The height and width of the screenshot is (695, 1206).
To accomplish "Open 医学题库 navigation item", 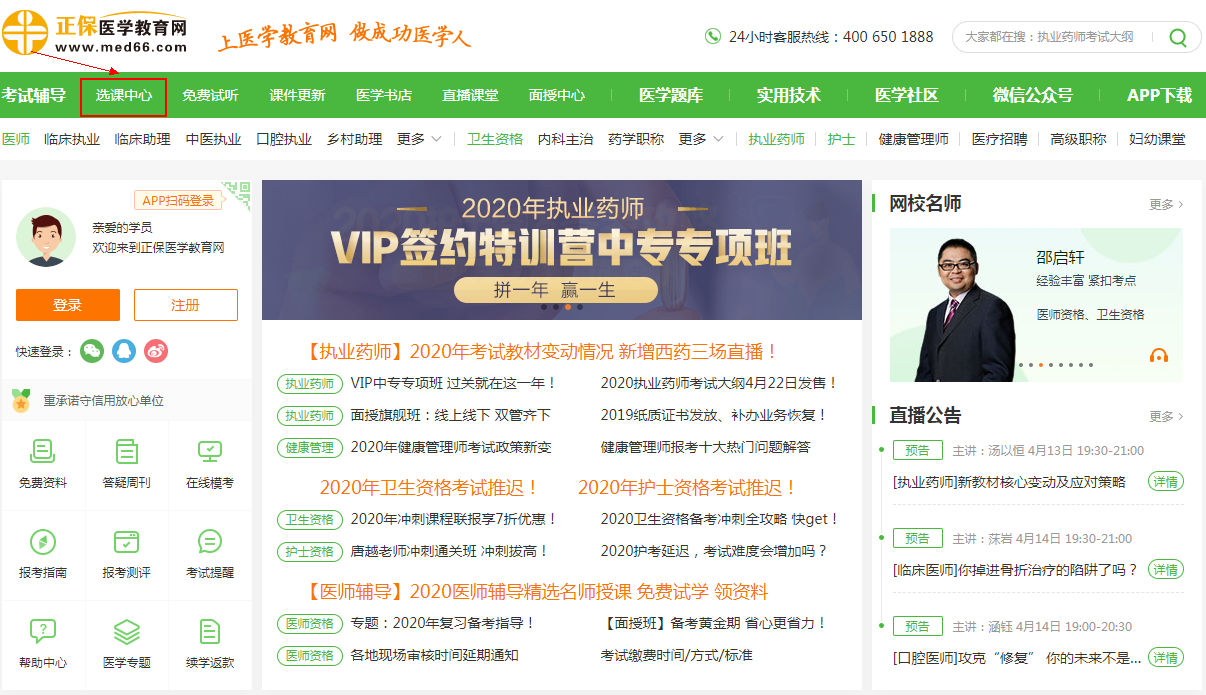I will 671,96.
